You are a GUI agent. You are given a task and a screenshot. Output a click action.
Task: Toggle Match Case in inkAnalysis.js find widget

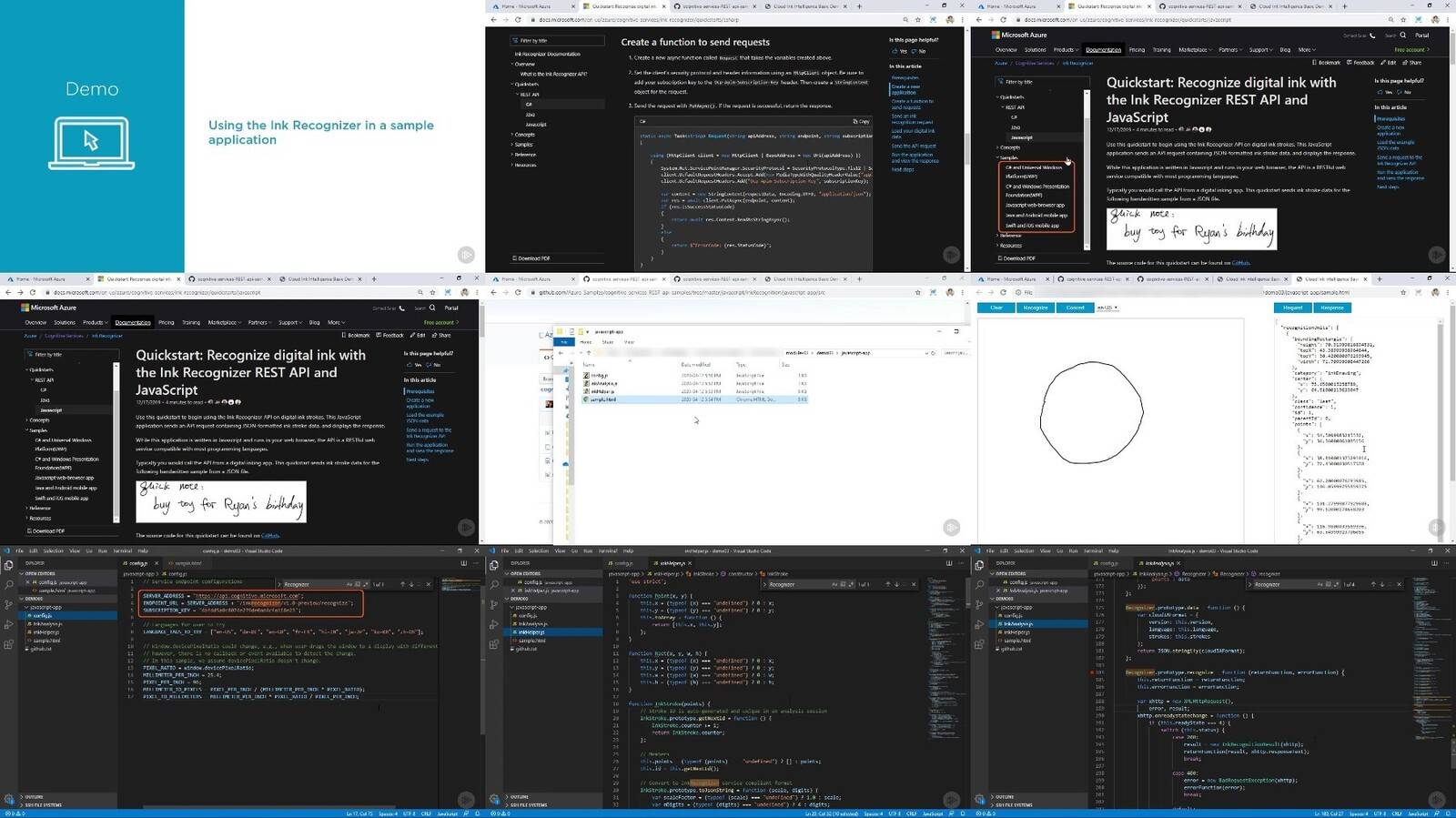coord(1320,584)
